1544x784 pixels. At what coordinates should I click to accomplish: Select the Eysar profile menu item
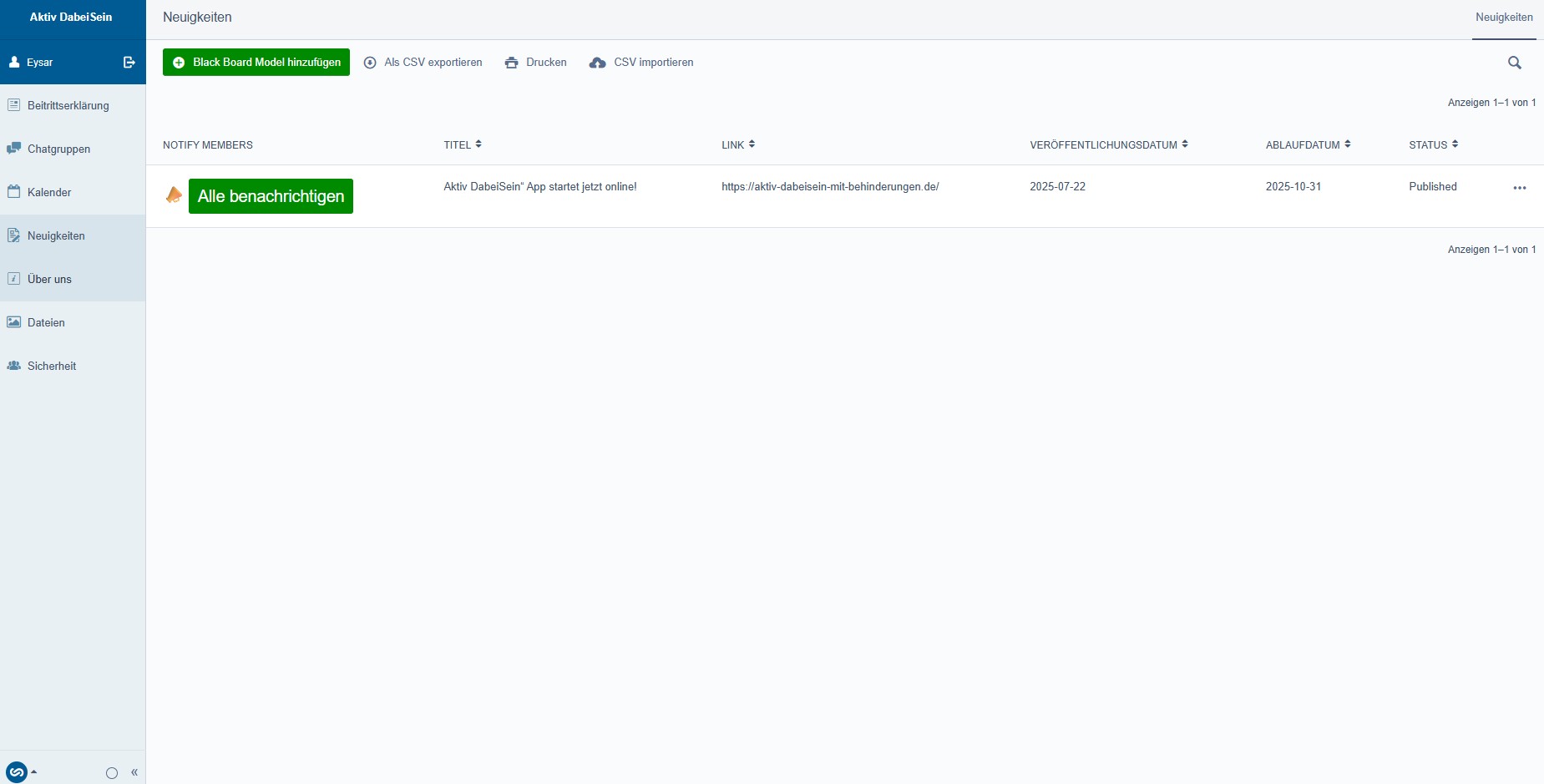pyautogui.click(x=38, y=62)
